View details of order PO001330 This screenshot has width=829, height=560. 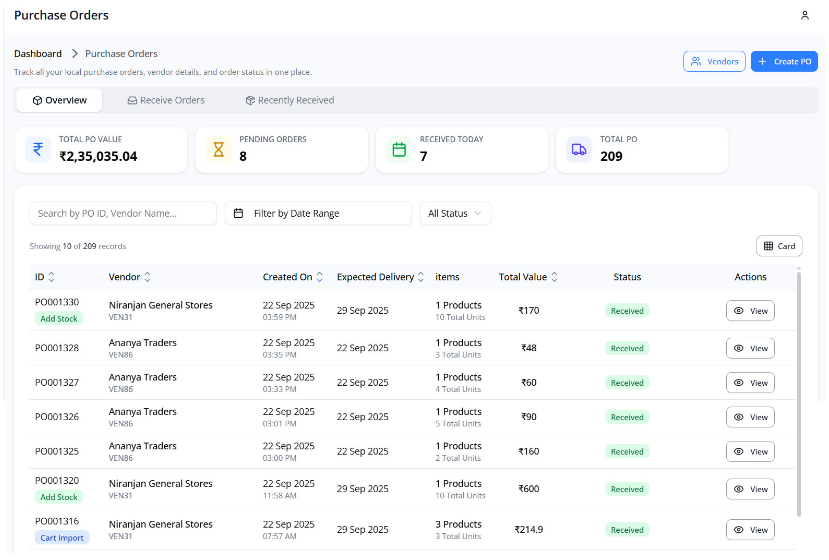750,311
